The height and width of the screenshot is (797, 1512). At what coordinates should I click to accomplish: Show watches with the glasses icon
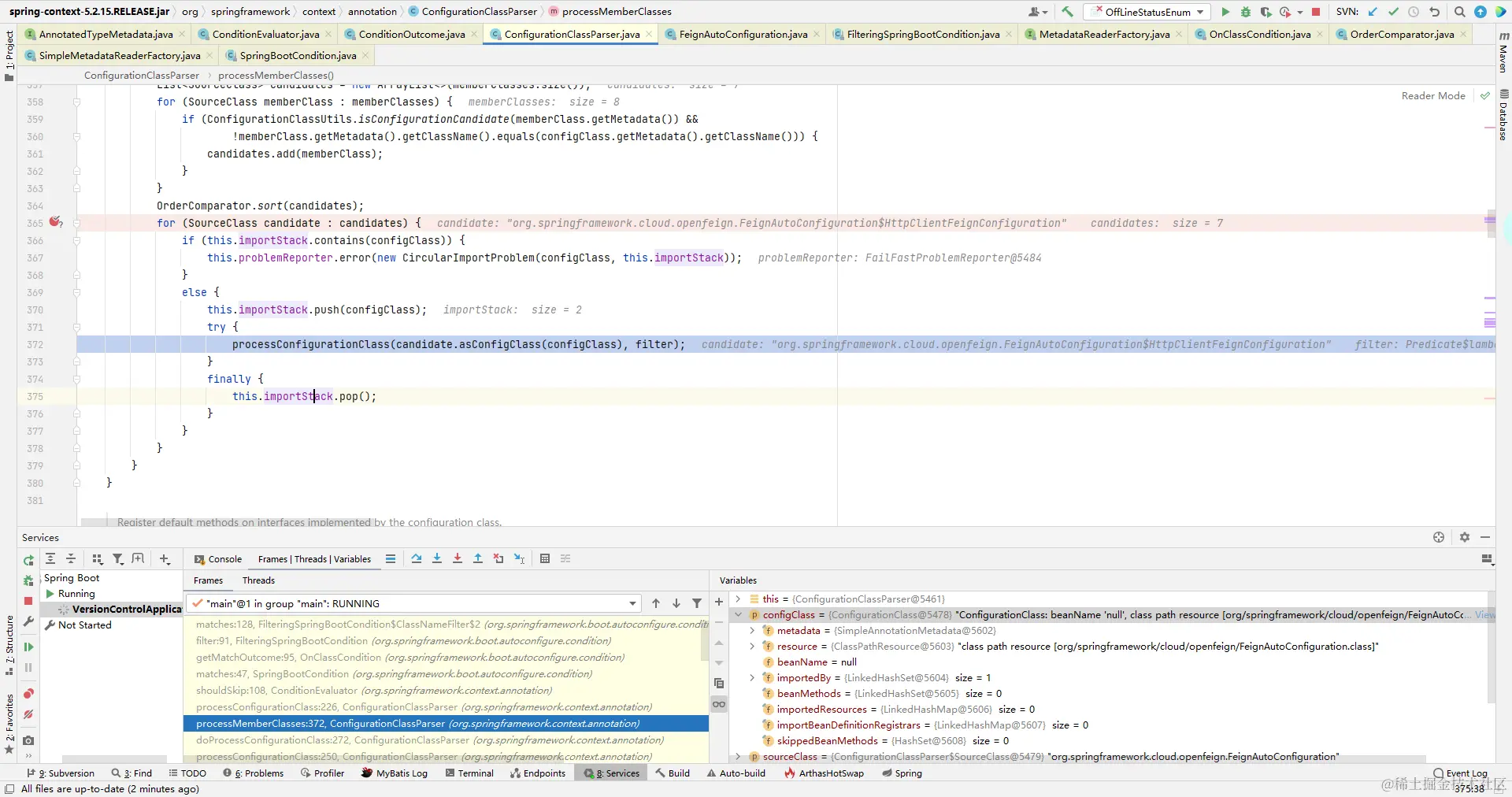click(719, 704)
